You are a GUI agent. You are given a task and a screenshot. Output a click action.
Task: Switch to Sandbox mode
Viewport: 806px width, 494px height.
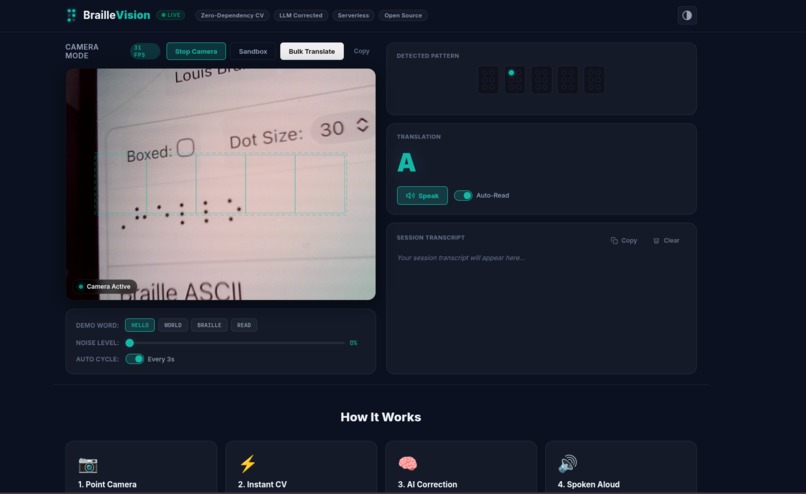[x=253, y=51]
